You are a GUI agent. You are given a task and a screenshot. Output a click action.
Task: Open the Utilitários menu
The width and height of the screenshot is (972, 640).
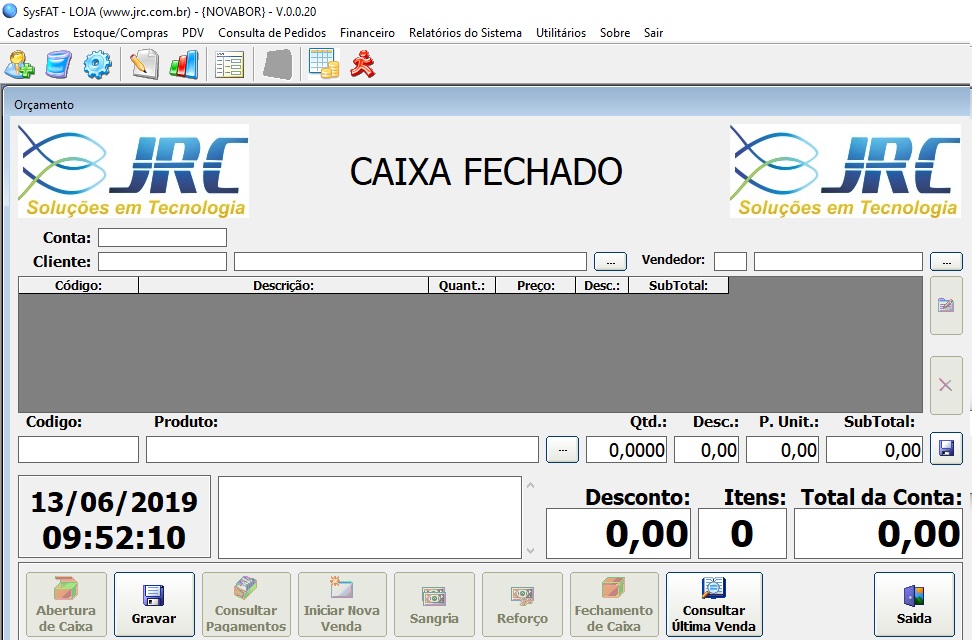tap(560, 33)
